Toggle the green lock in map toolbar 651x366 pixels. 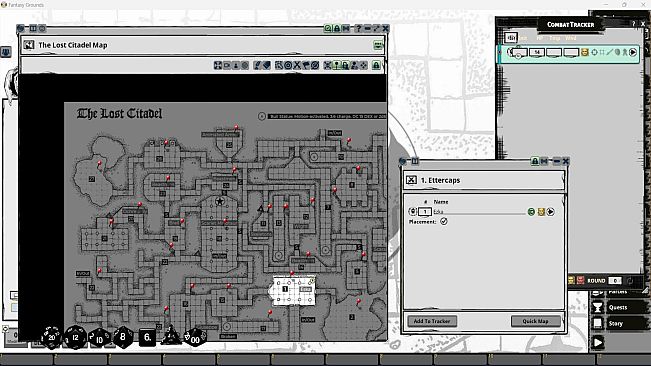pyautogui.click(x=376, y=65)
